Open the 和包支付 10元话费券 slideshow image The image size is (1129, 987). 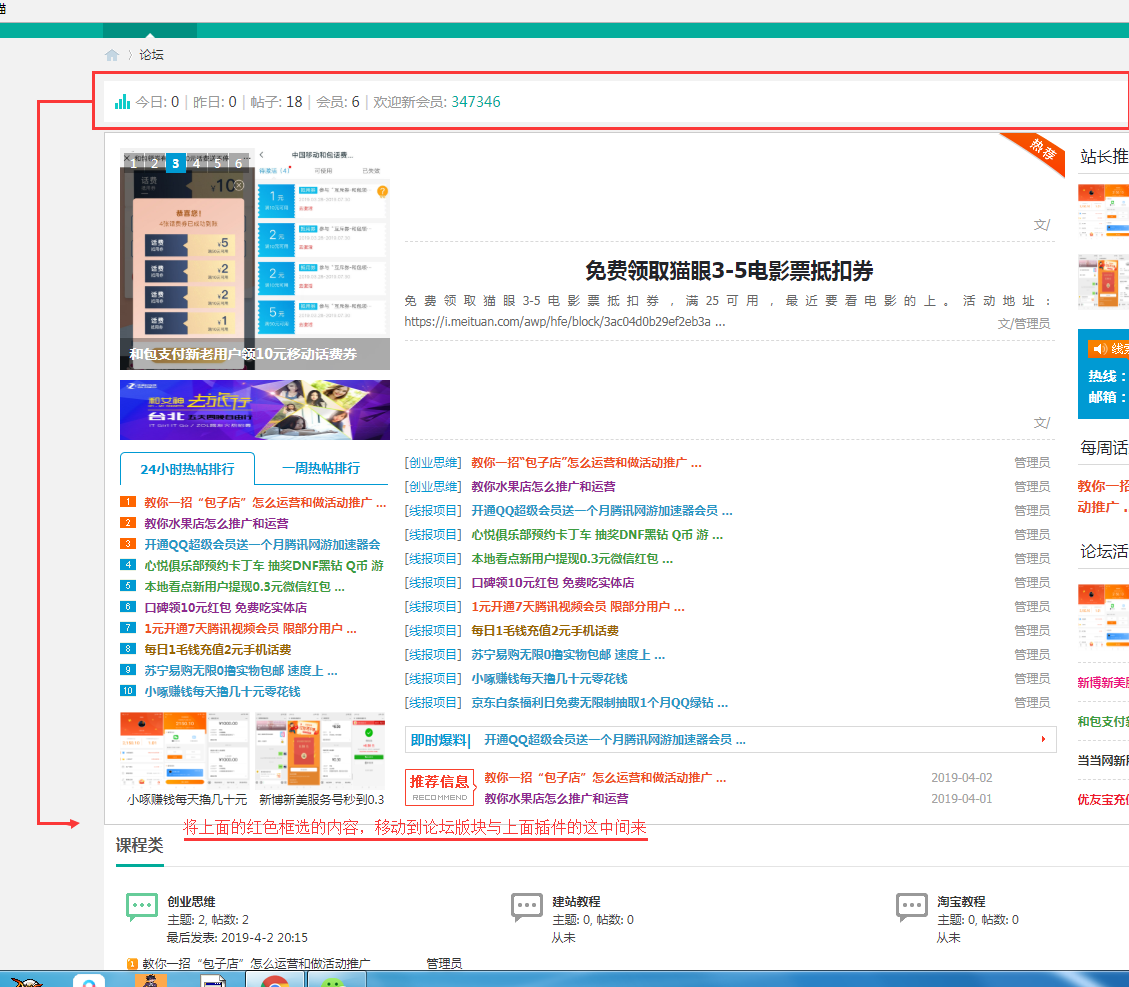(x=255, y=259)
